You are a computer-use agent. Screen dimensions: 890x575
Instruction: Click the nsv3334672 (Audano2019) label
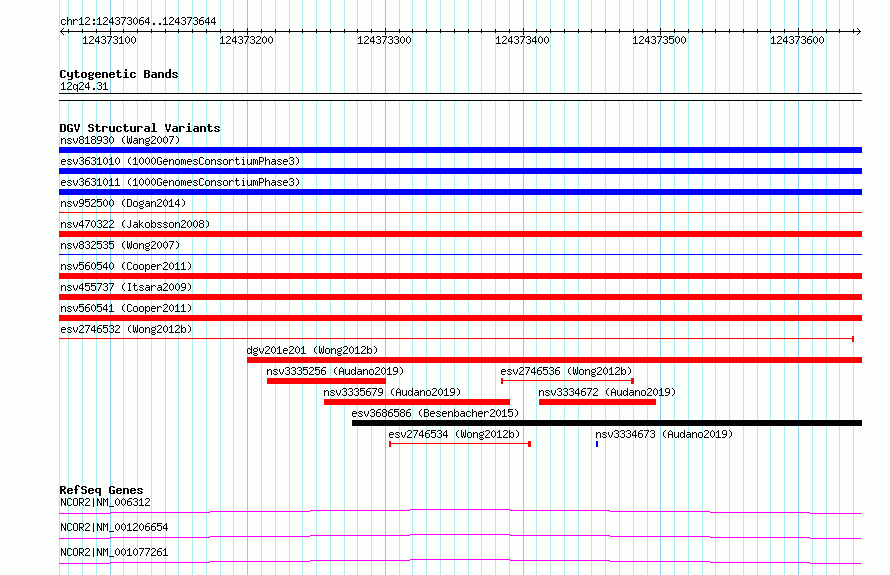click(607, 392)
